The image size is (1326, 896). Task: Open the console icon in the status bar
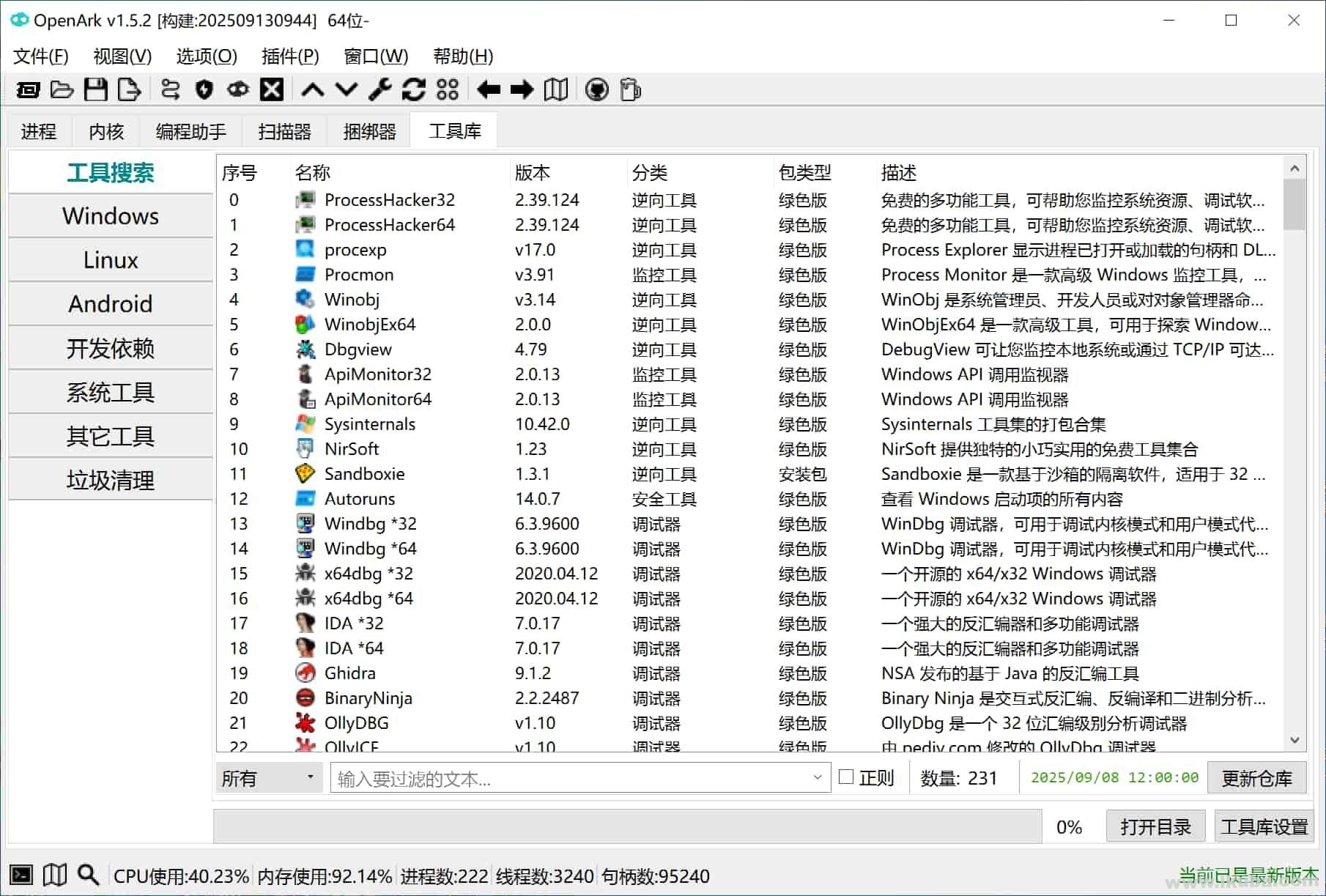21,875
